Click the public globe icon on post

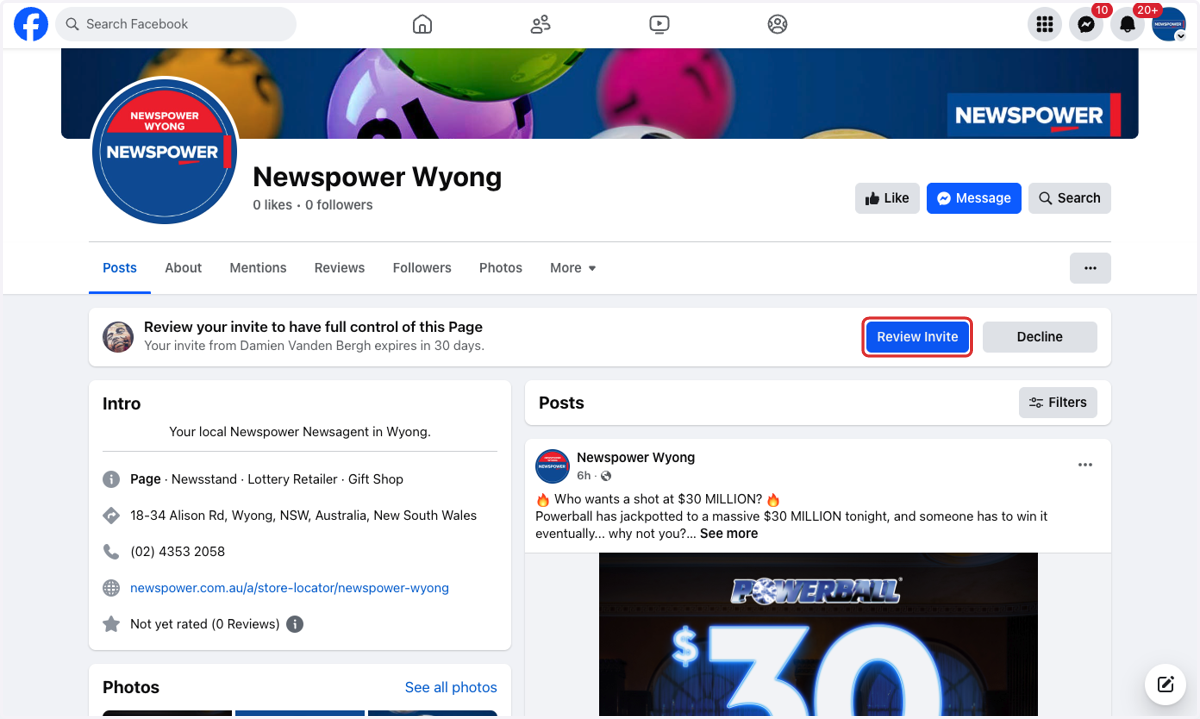click(x=606, y=476)
